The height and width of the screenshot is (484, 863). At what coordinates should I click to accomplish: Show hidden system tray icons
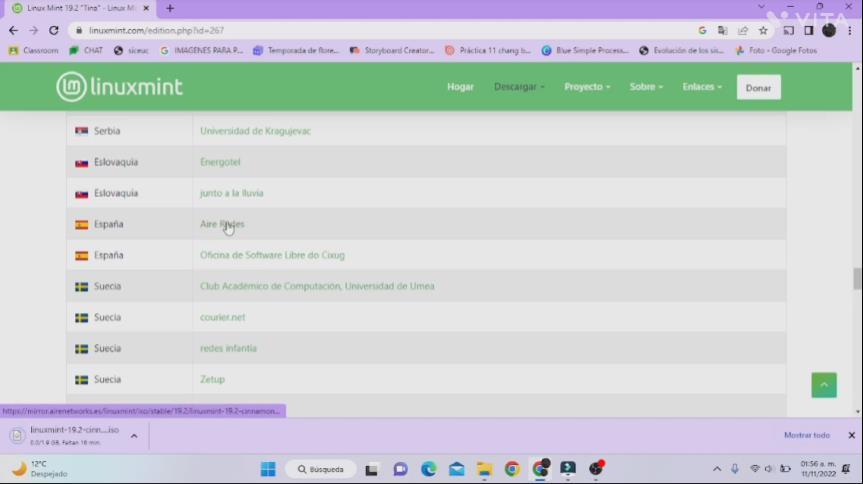click(x=717, y=469)
